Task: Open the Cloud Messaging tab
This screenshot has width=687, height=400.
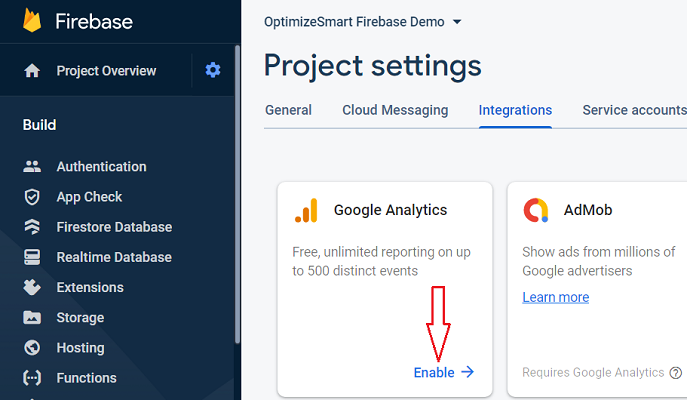Action: 395,110
